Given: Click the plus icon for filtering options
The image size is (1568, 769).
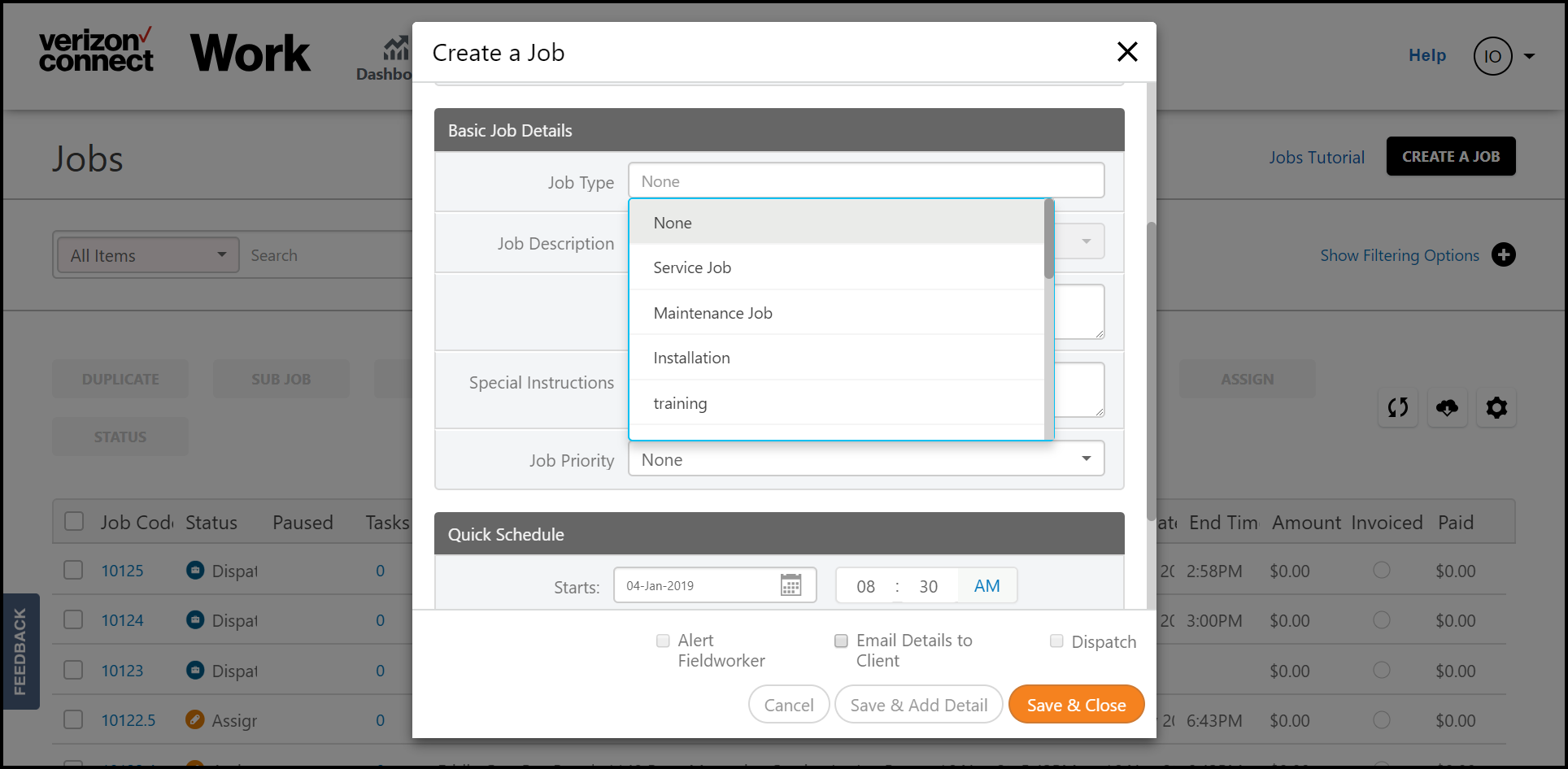Looking at the screenshot, I should [x=1504, y=255].
